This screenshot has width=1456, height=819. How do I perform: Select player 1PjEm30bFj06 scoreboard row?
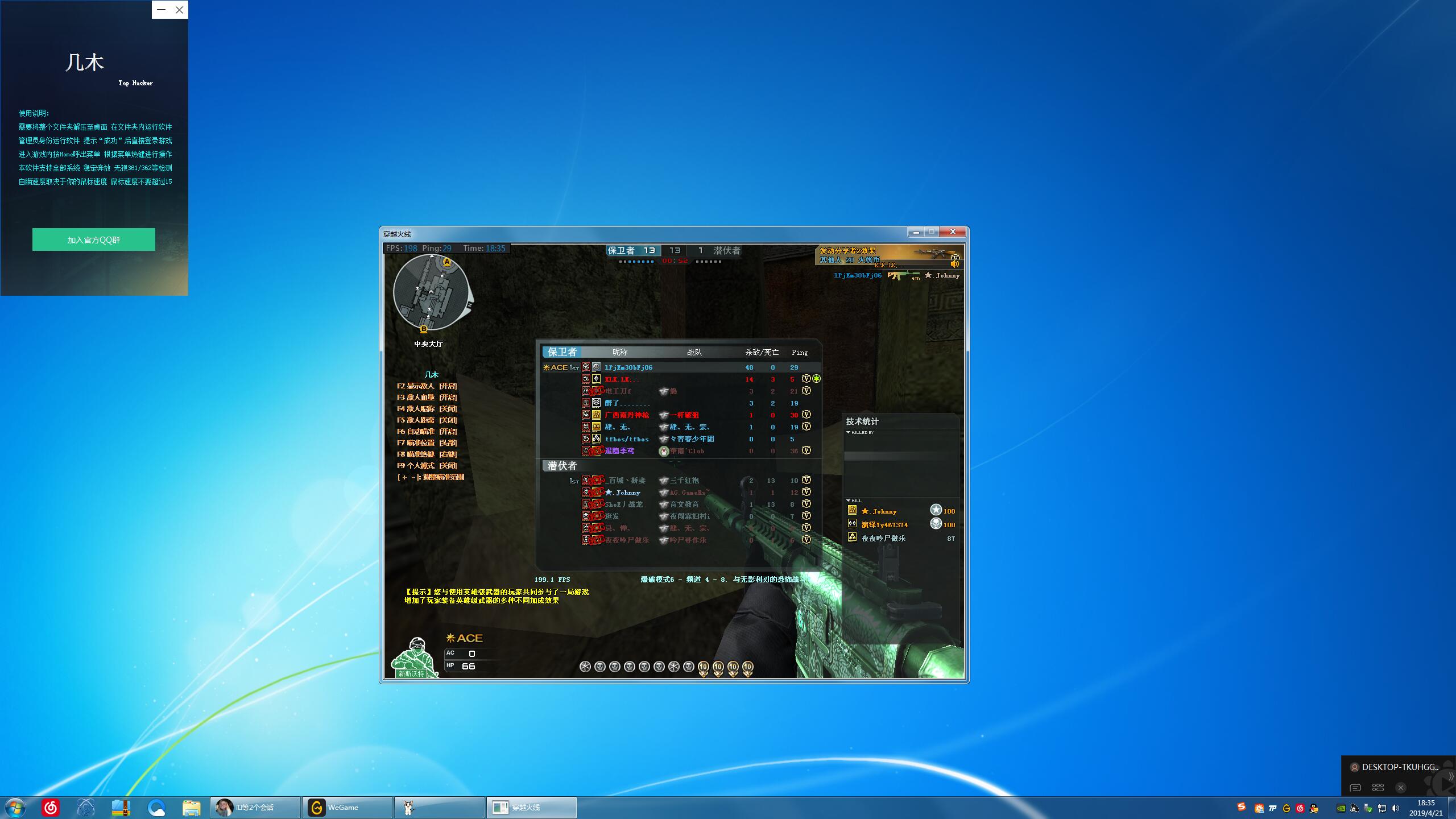point(681,367)
